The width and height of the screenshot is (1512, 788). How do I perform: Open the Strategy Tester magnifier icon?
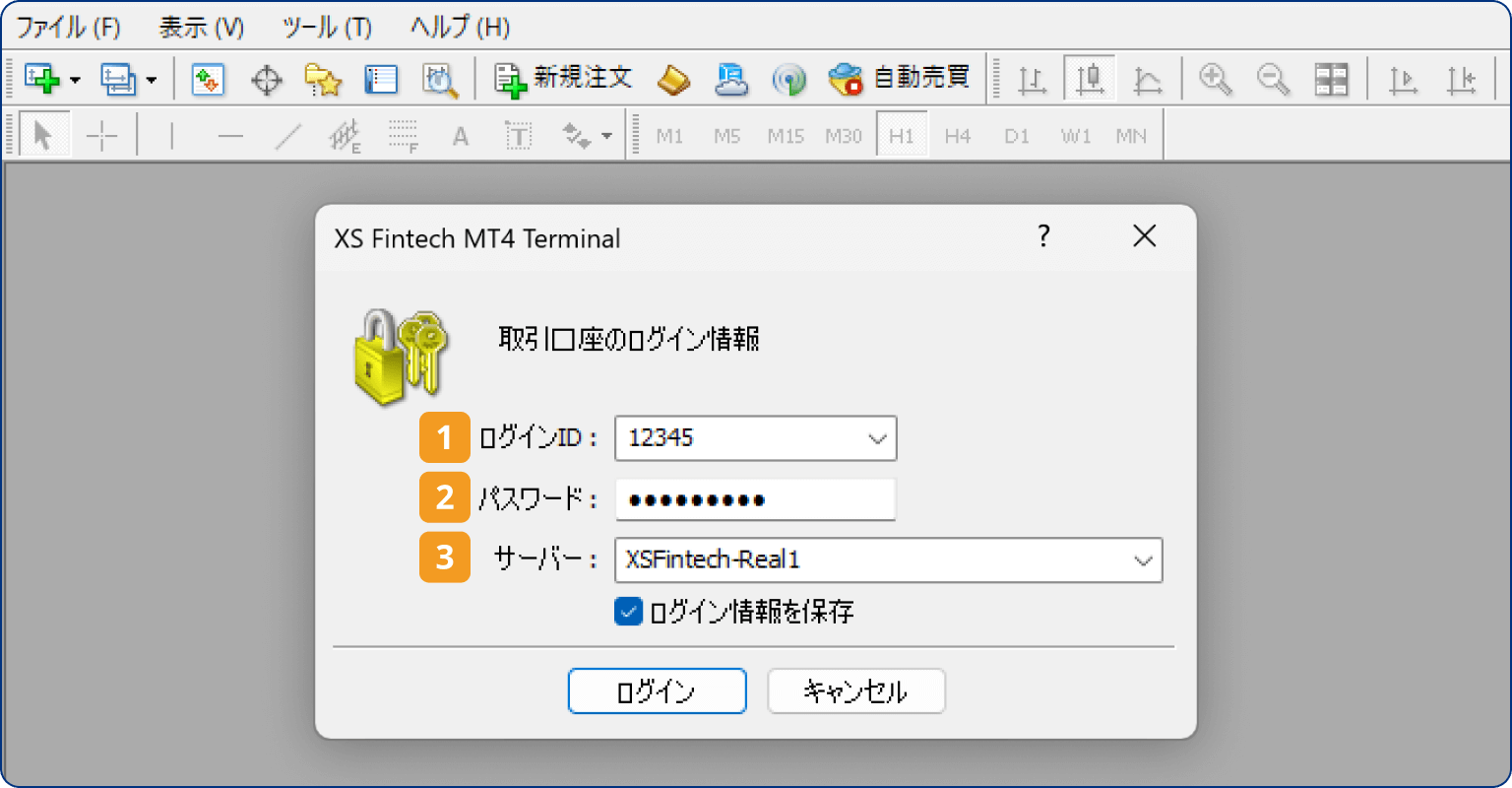tap(439, 79)
